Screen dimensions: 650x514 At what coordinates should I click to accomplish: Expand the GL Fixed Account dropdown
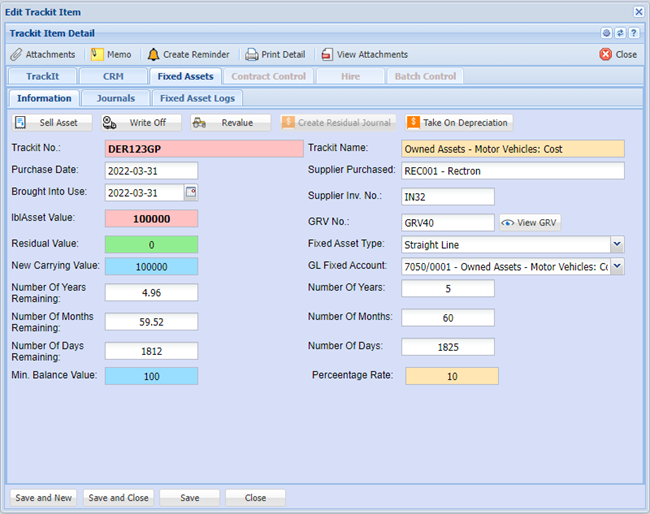pyautogui.click(x=616, y=266)
